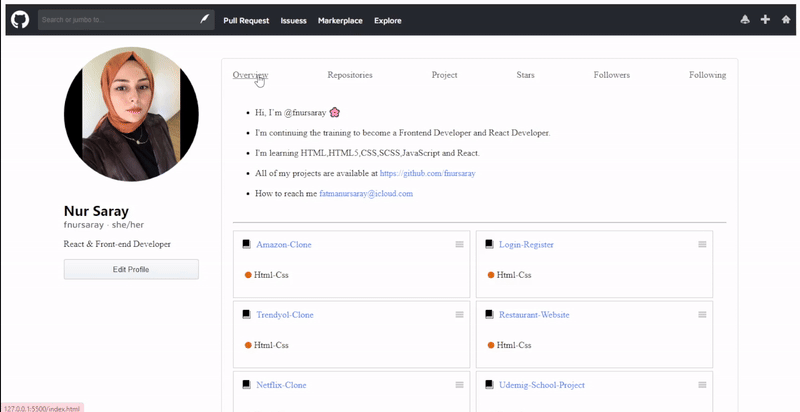Click the Html-Css label on Restaurant-Website card
800x412 pixels.
point(514,345)
